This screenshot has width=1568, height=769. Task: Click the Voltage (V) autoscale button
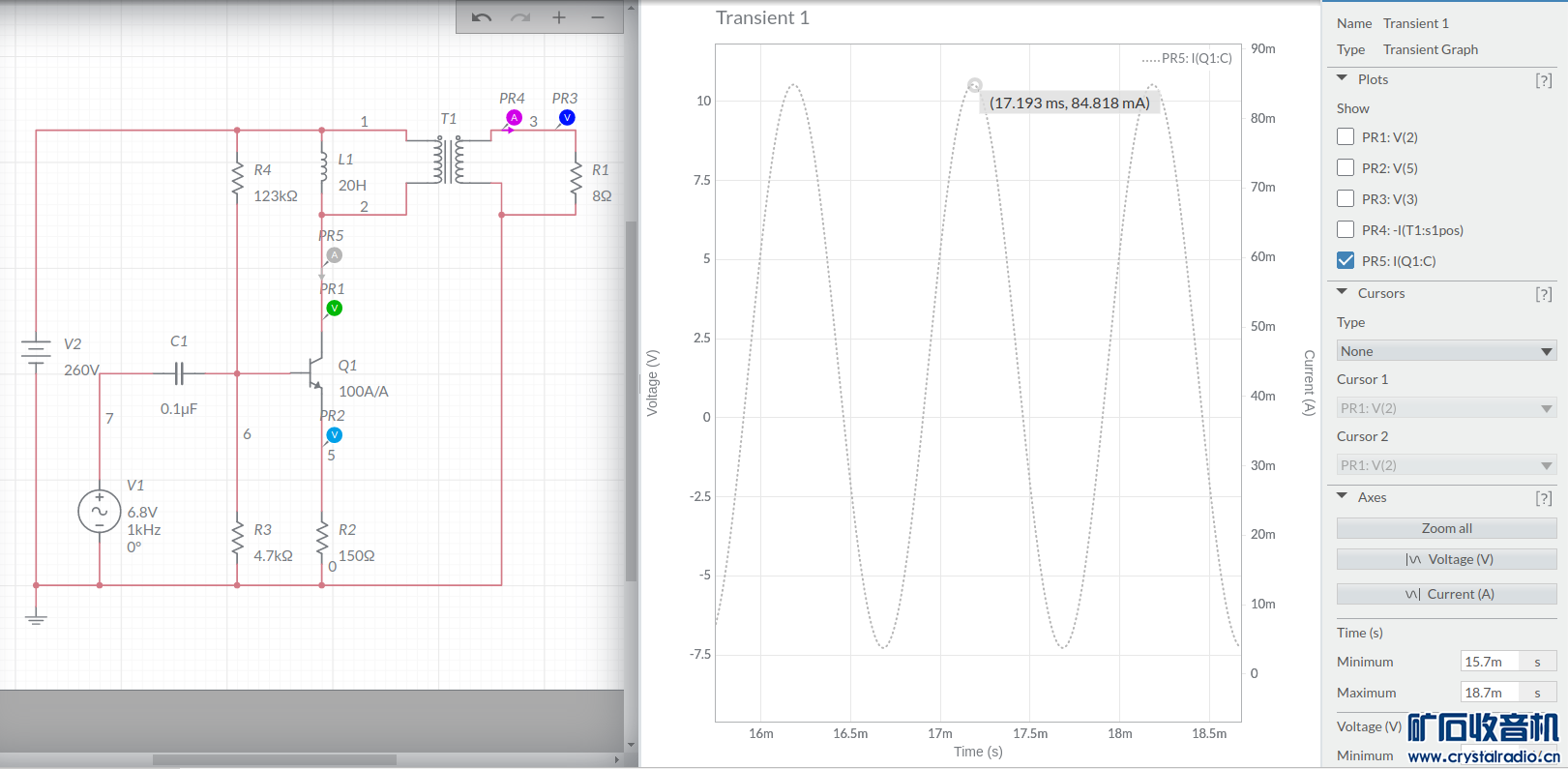[x=1447, y=559]
